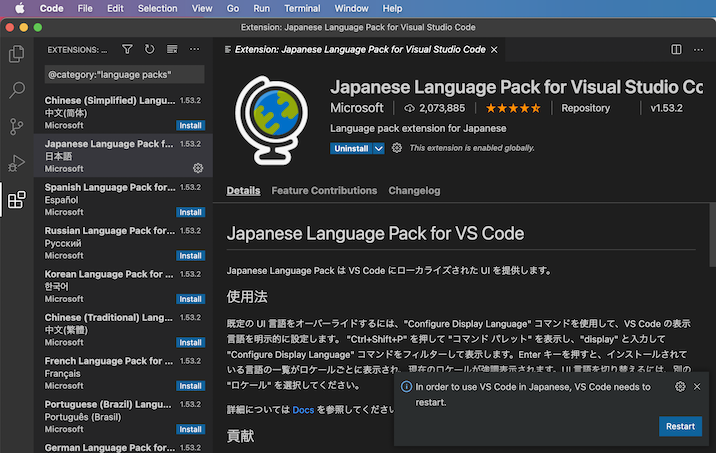This screenshot has width=716, height=453.
Task: Open the Docs link in readme
Action: [303, 410]
